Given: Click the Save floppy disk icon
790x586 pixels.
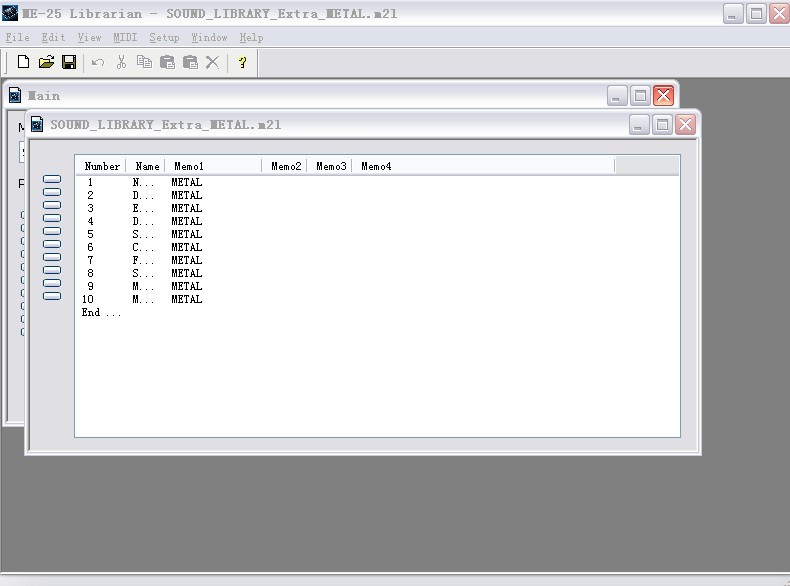Looking at the screenshot, I should click(69, 62).
